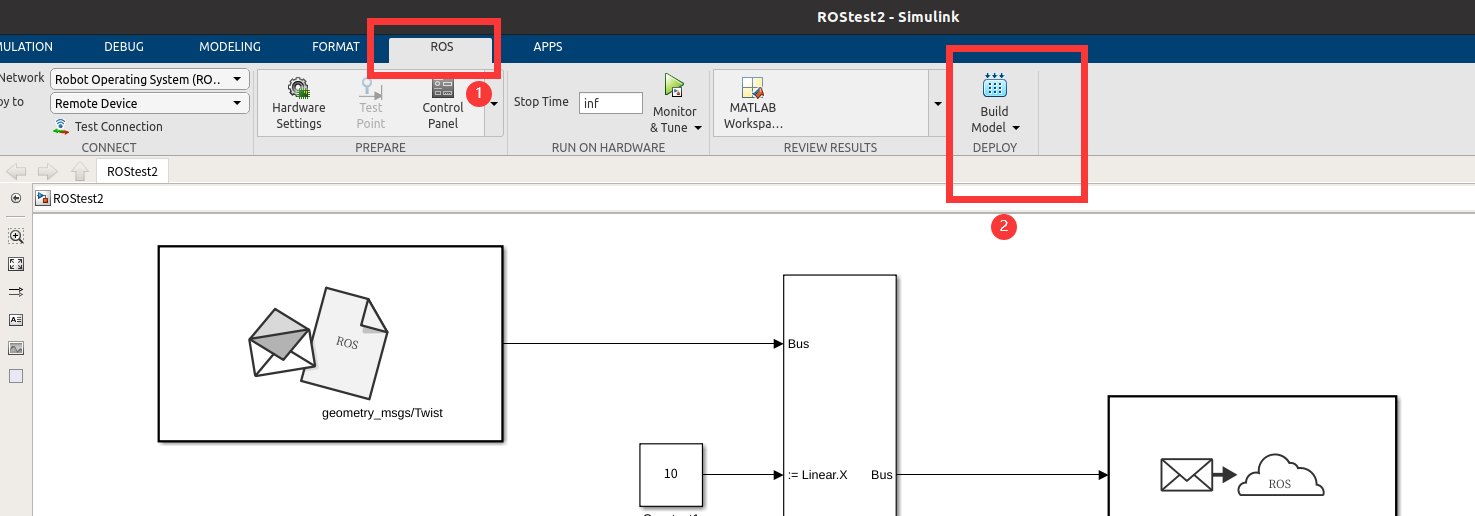
Task: Click the Stop Time input field
Action: [x=611, y=102]
